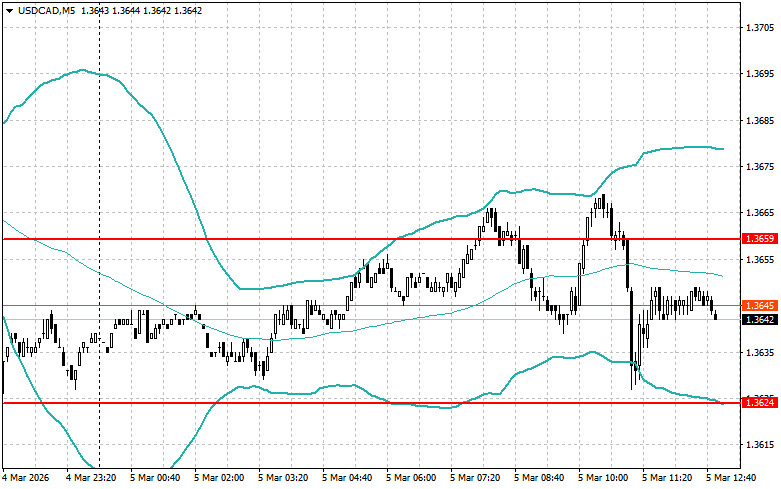This screenshot has height=489, width=781.
Task: Select the 1.3659 red price level label
Action: point(760,239)
